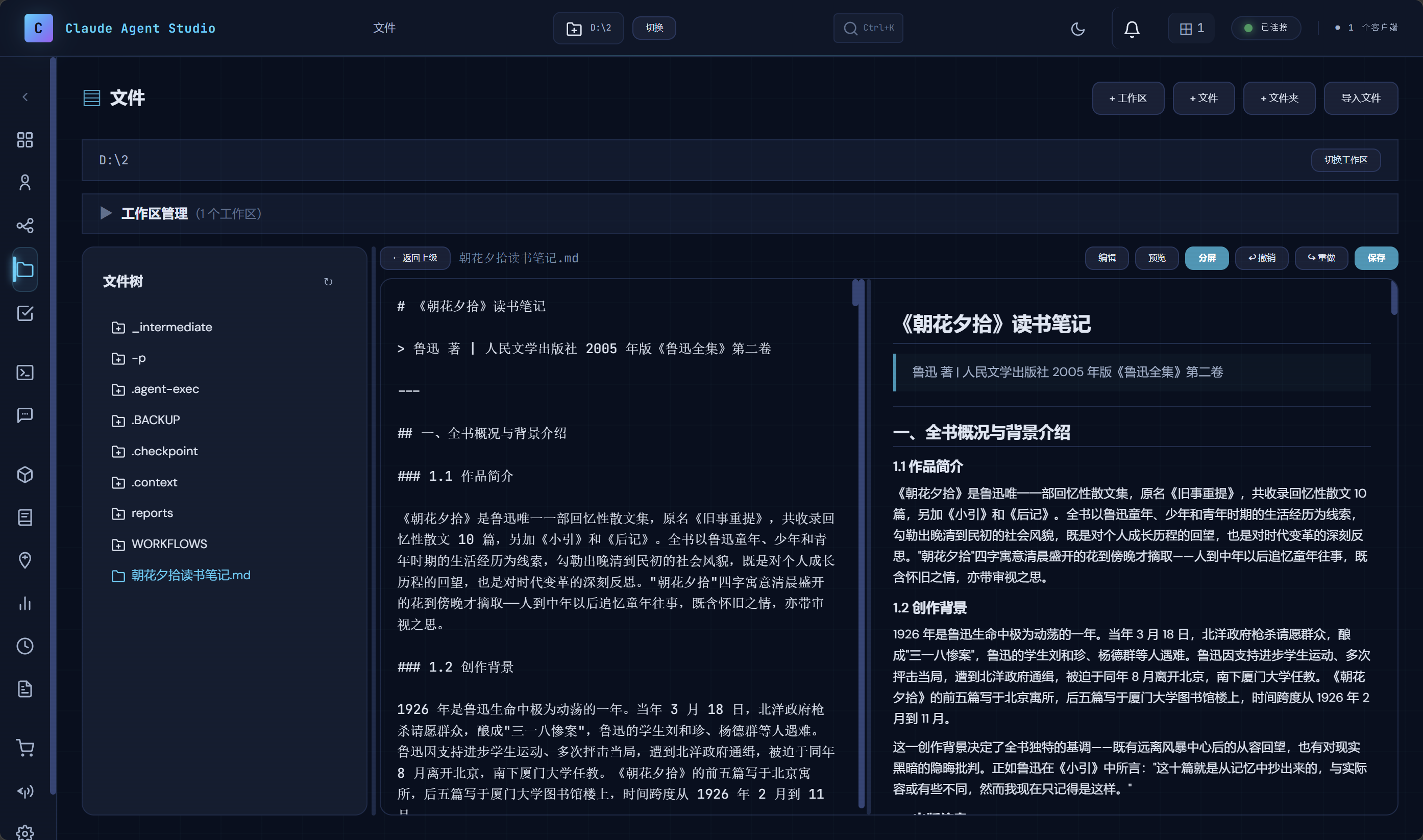The image size is (1423, 840).
Task: Create new folder with +文件夹
Action: click(1279, 98)
